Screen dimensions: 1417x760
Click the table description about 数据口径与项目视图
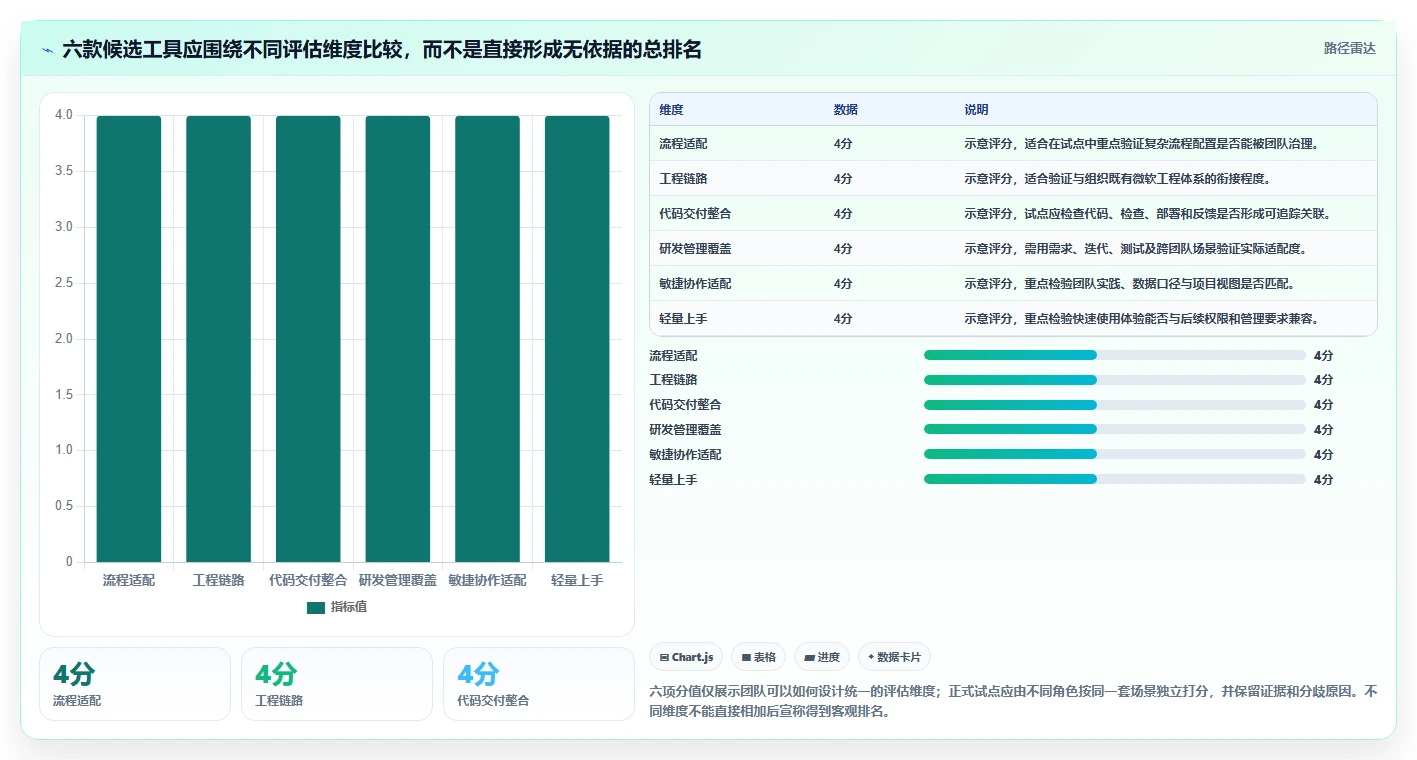coord(1129,284)
